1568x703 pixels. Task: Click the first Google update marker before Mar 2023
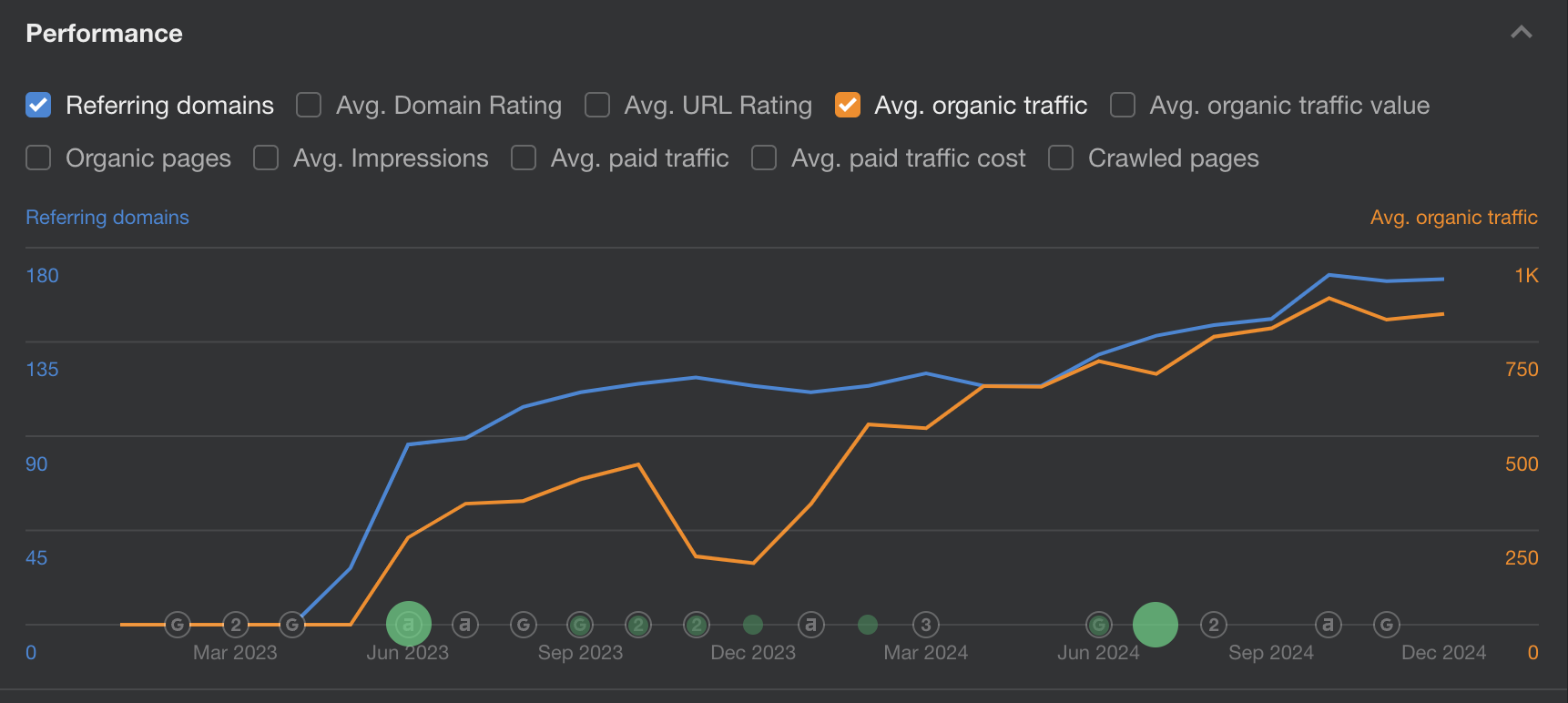(178, 625)
